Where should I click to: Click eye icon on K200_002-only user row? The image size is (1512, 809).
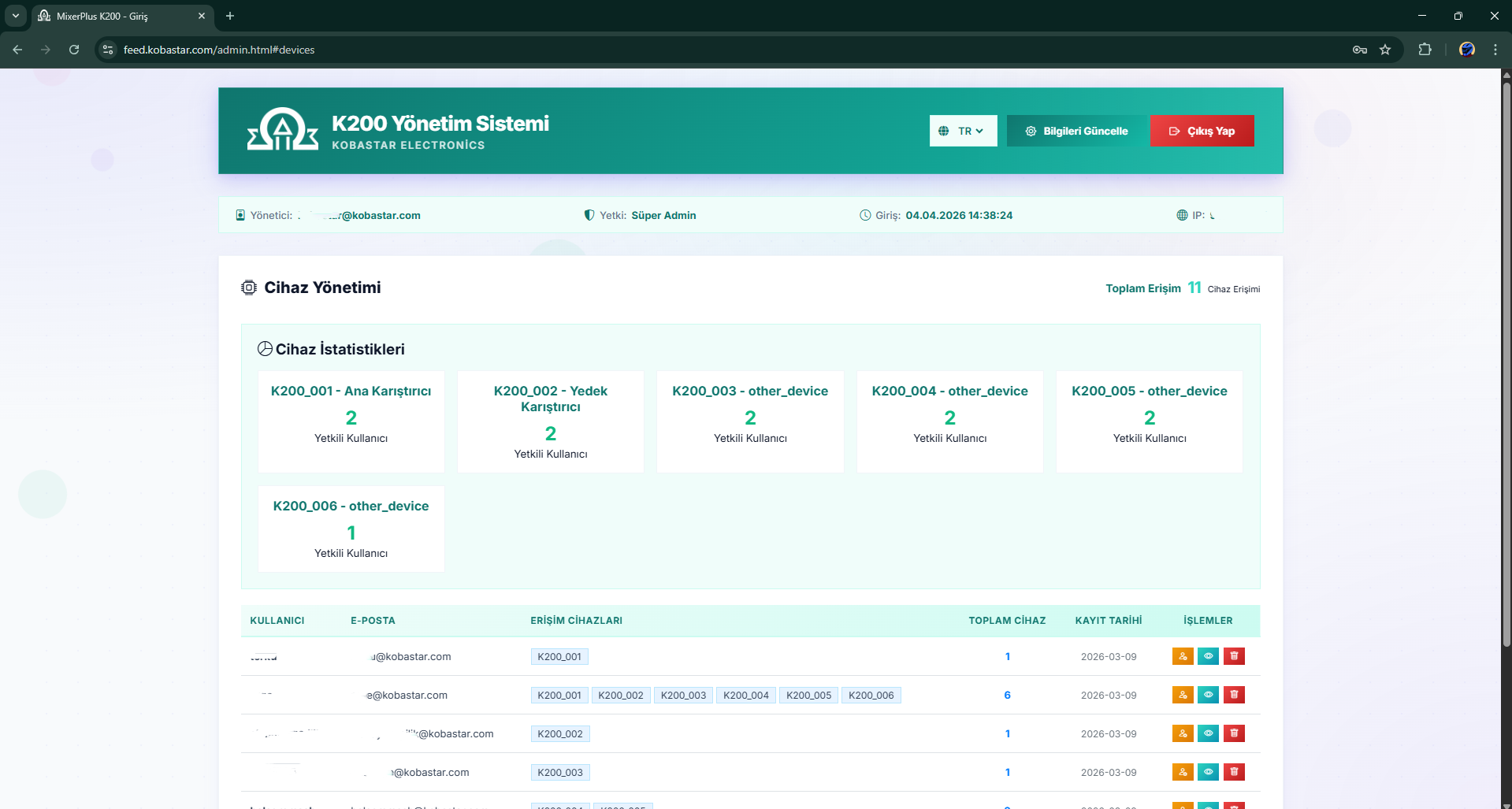[1208, 733]
